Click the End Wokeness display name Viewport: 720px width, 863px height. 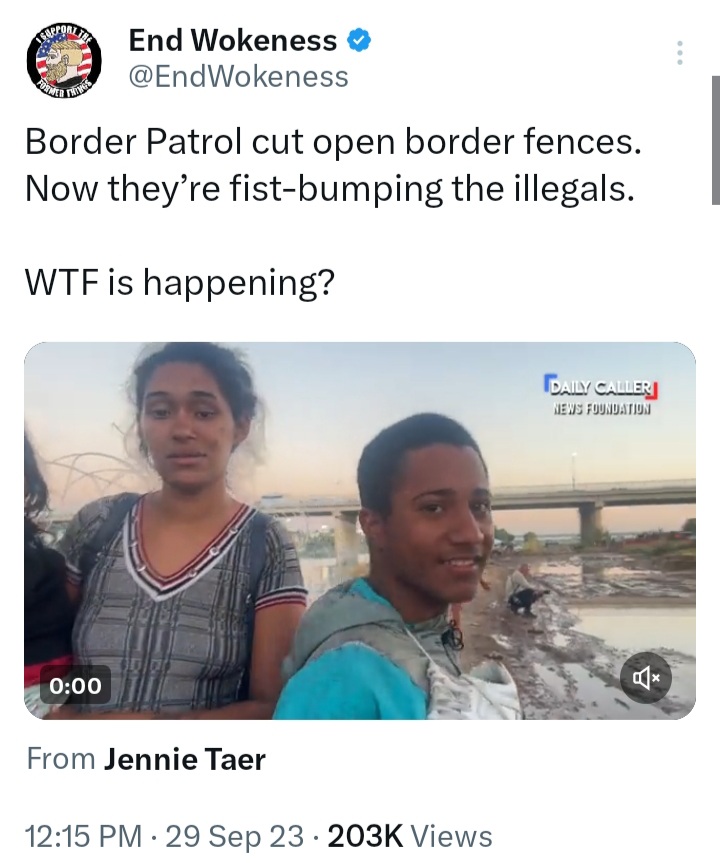(x=232, y=40)
